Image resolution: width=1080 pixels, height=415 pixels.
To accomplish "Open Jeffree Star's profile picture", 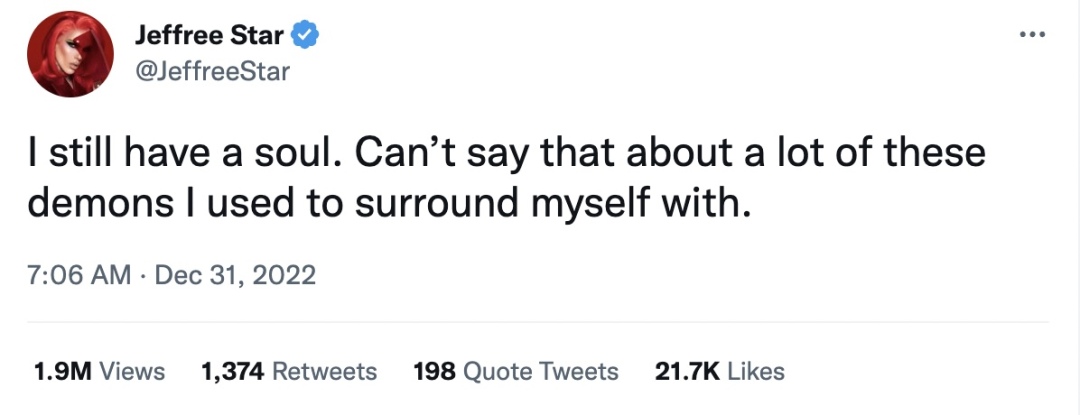I will [69, 55].
